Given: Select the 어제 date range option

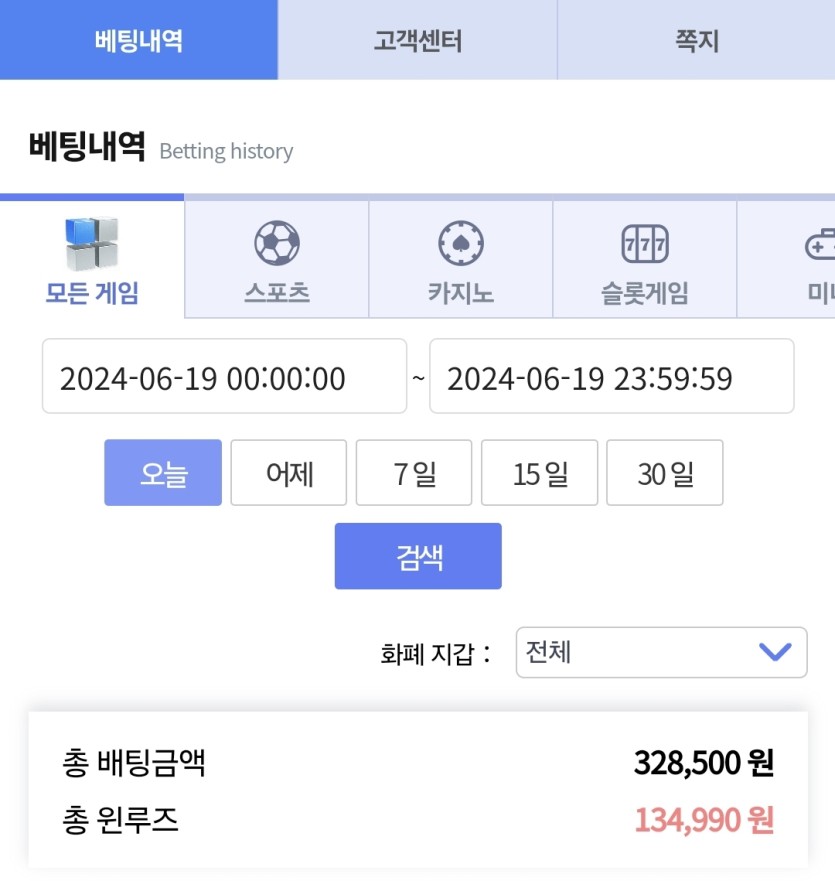Looking at the screenshot, I should coord(289,473).
